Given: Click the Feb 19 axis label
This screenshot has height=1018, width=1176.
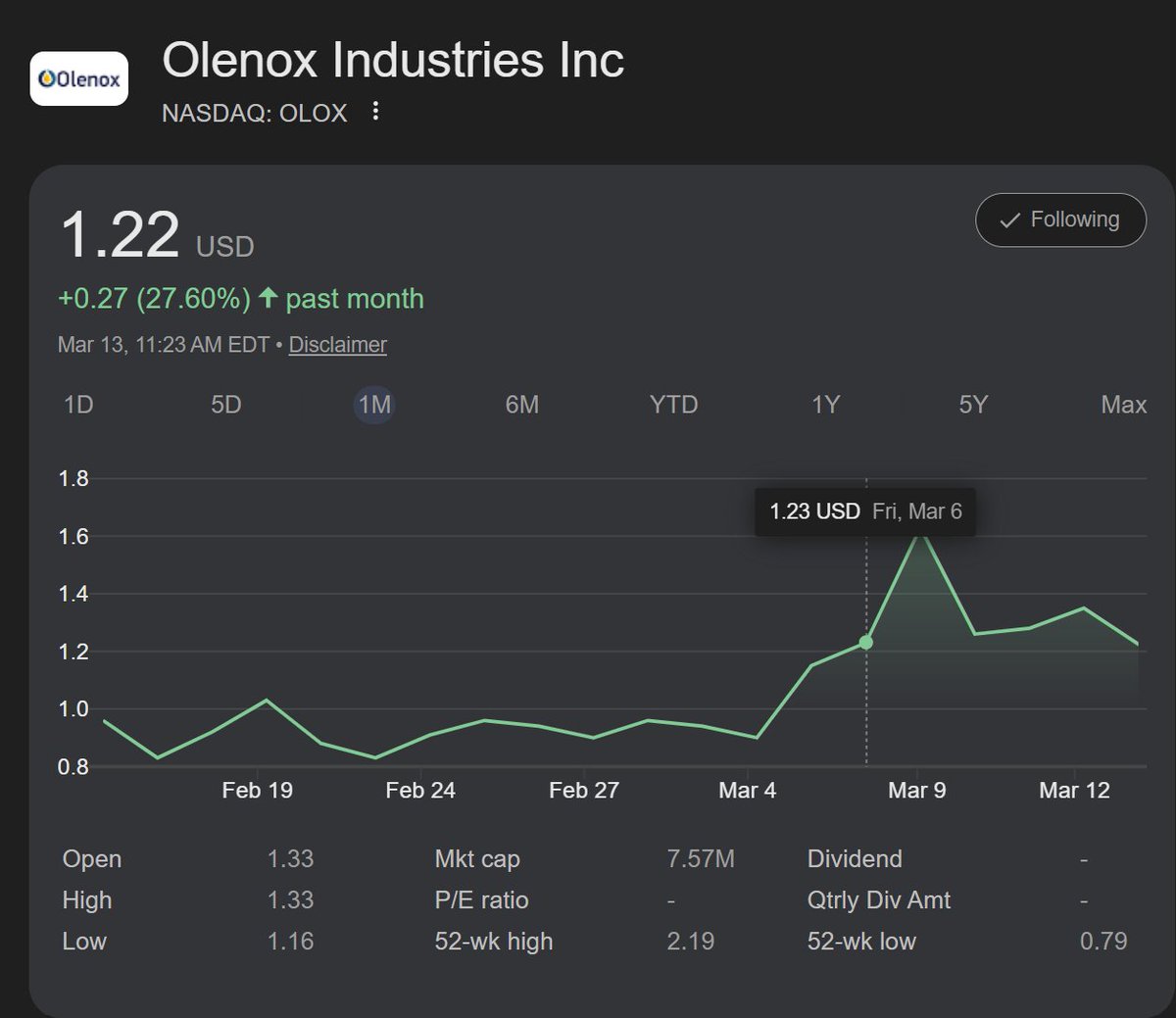Looking at the screenshot, I should tap(257, 791).
